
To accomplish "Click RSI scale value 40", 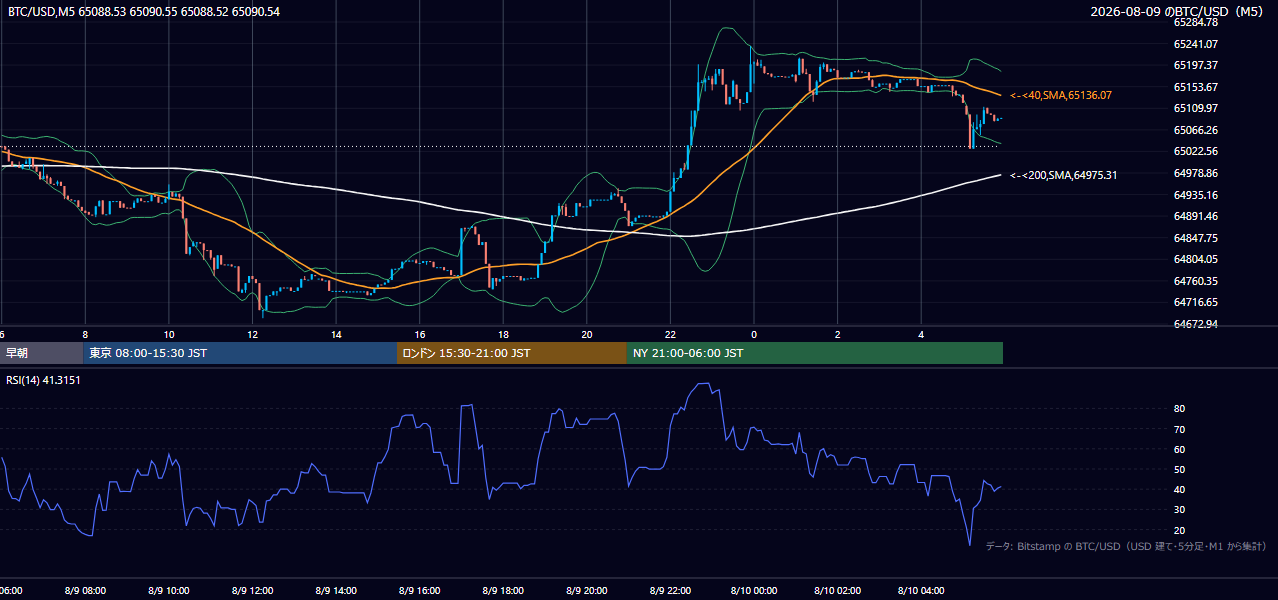I will [1180, 489].
